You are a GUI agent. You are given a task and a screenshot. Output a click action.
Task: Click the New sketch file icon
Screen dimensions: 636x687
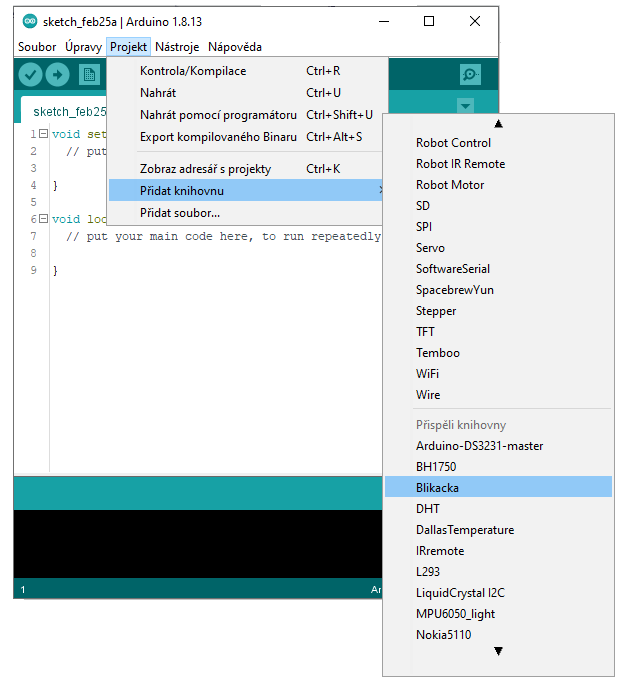point(89,75)
